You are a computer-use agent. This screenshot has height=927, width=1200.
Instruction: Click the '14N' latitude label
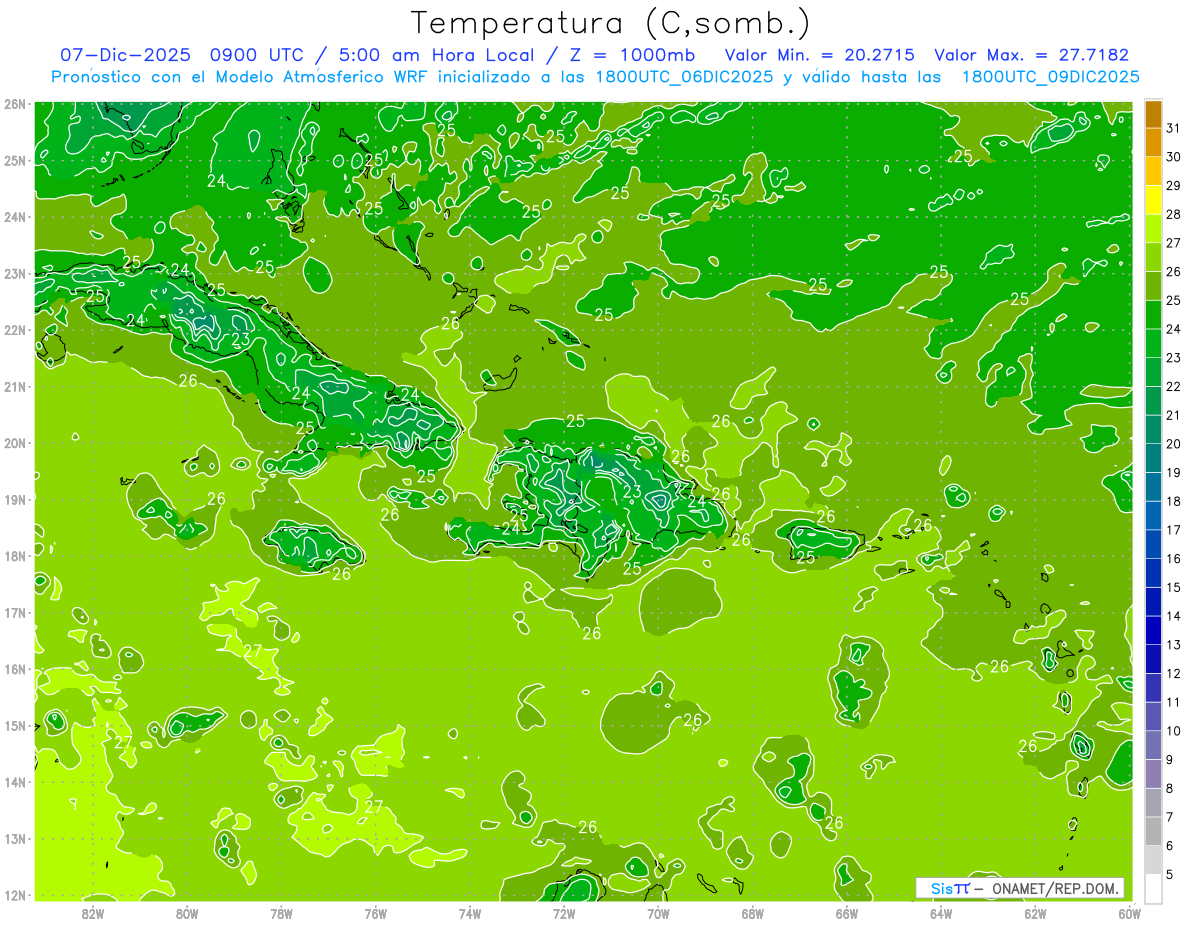pos(15,782)
